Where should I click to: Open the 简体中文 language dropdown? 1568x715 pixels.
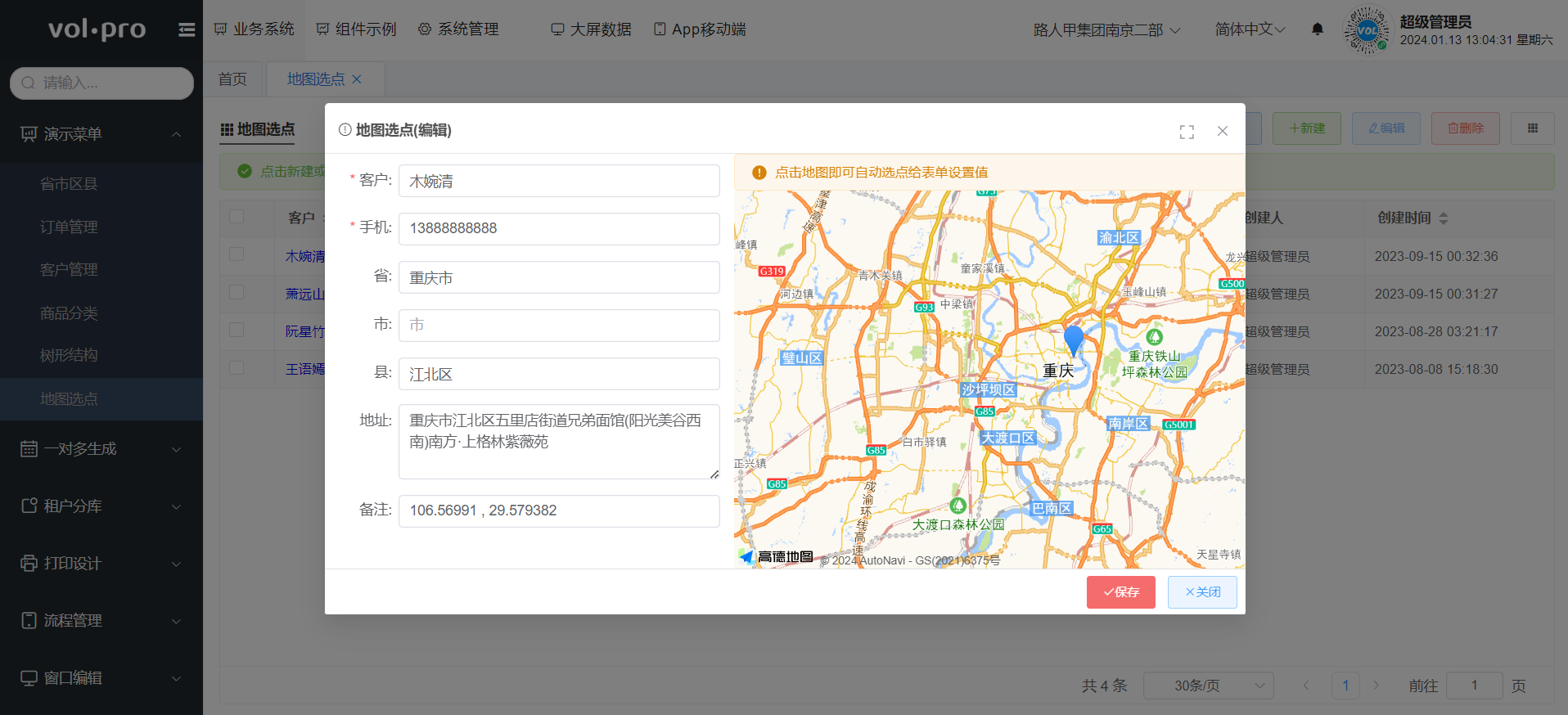click(1250, 29)
